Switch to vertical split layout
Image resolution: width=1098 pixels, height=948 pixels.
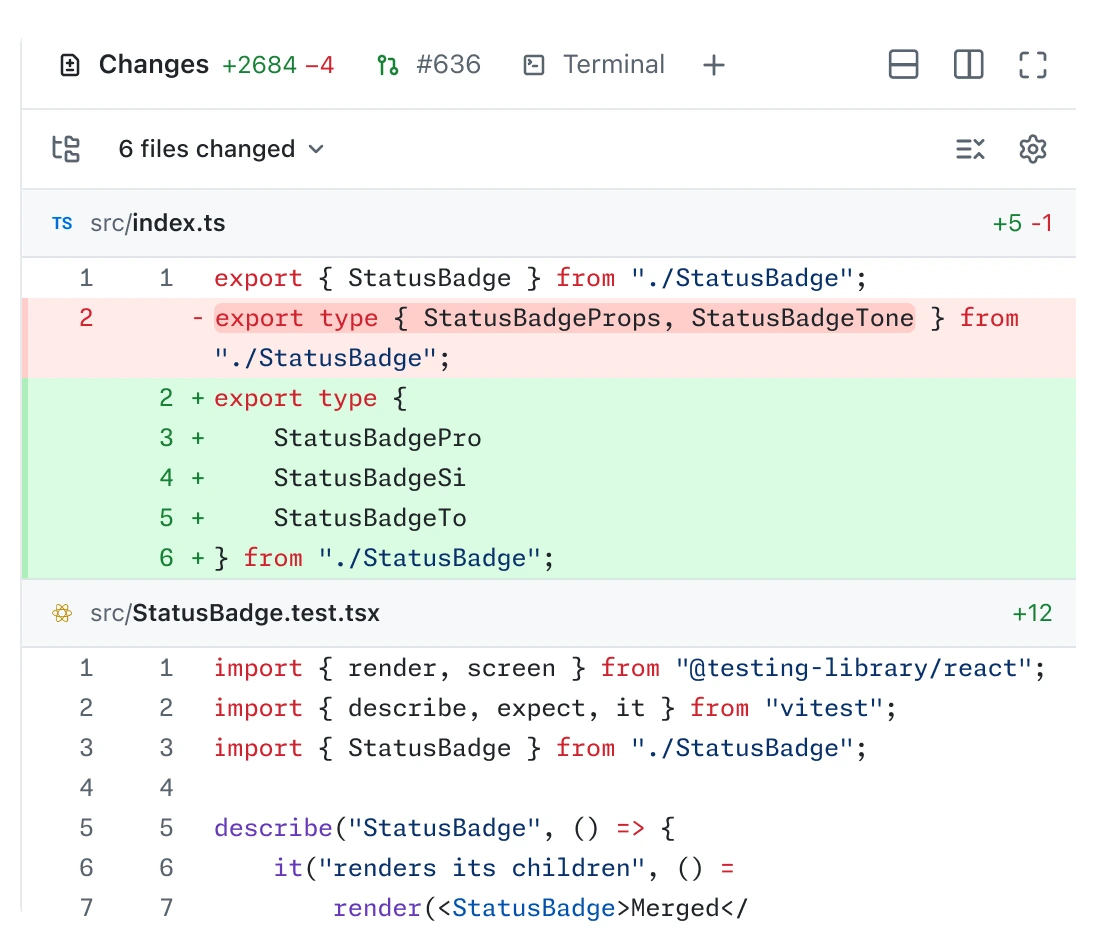tap(968, 64)
